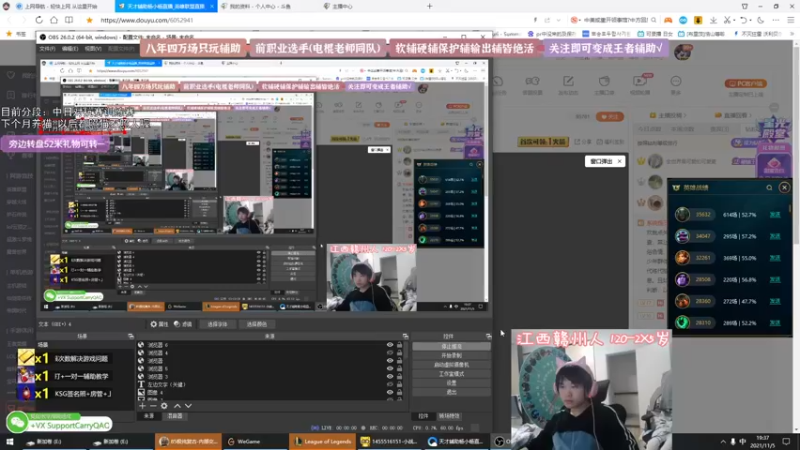Viewport: 800px width, 450px height.
Task: Open the game controller toolbar icon
Action: tap(668, 20)
